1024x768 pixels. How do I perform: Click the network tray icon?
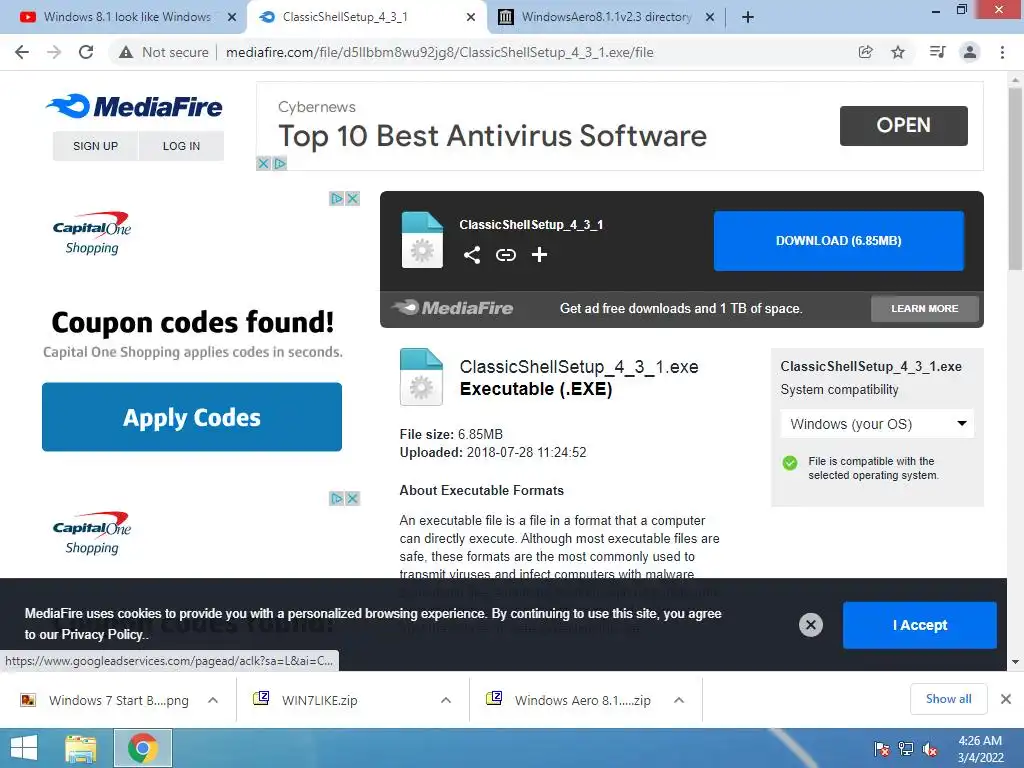906,749
